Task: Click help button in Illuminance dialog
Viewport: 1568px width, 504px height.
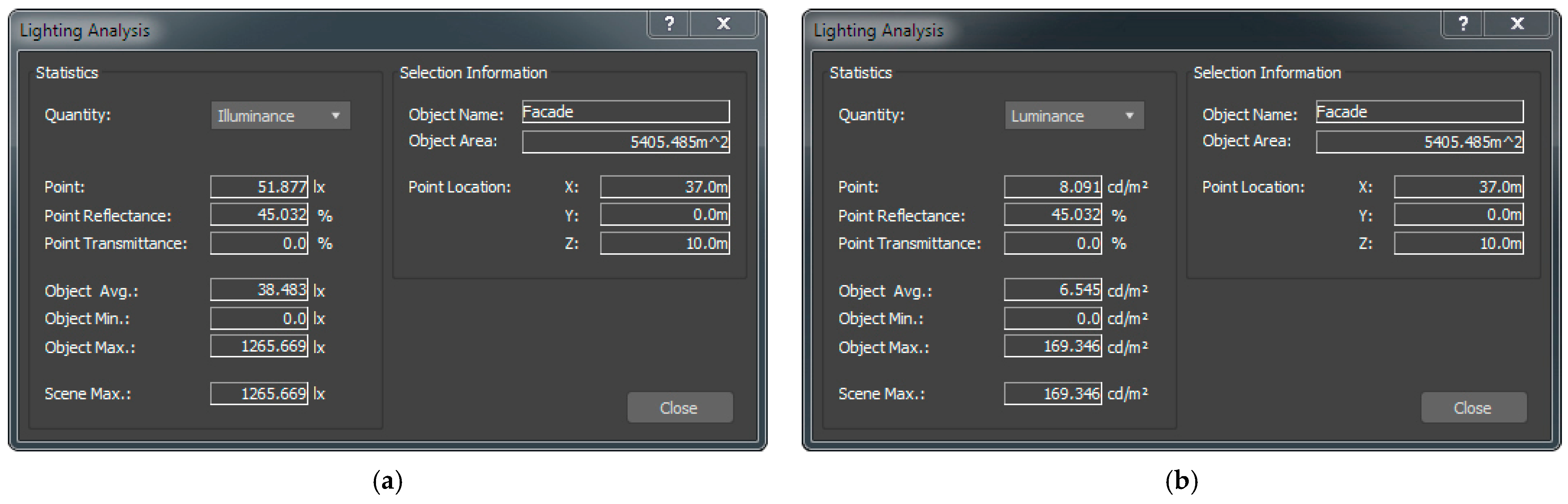Action: point(669,24)
